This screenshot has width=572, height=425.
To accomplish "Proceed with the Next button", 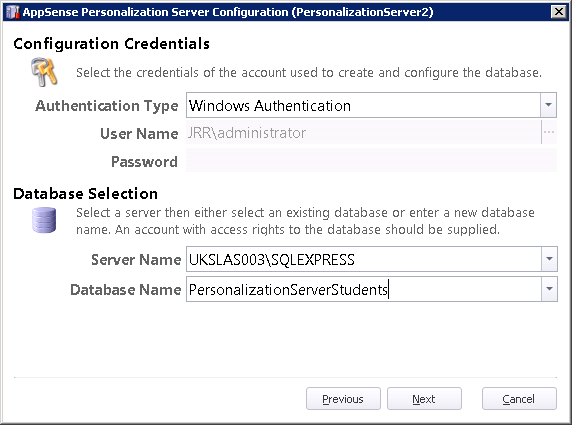I will (424, 399).
